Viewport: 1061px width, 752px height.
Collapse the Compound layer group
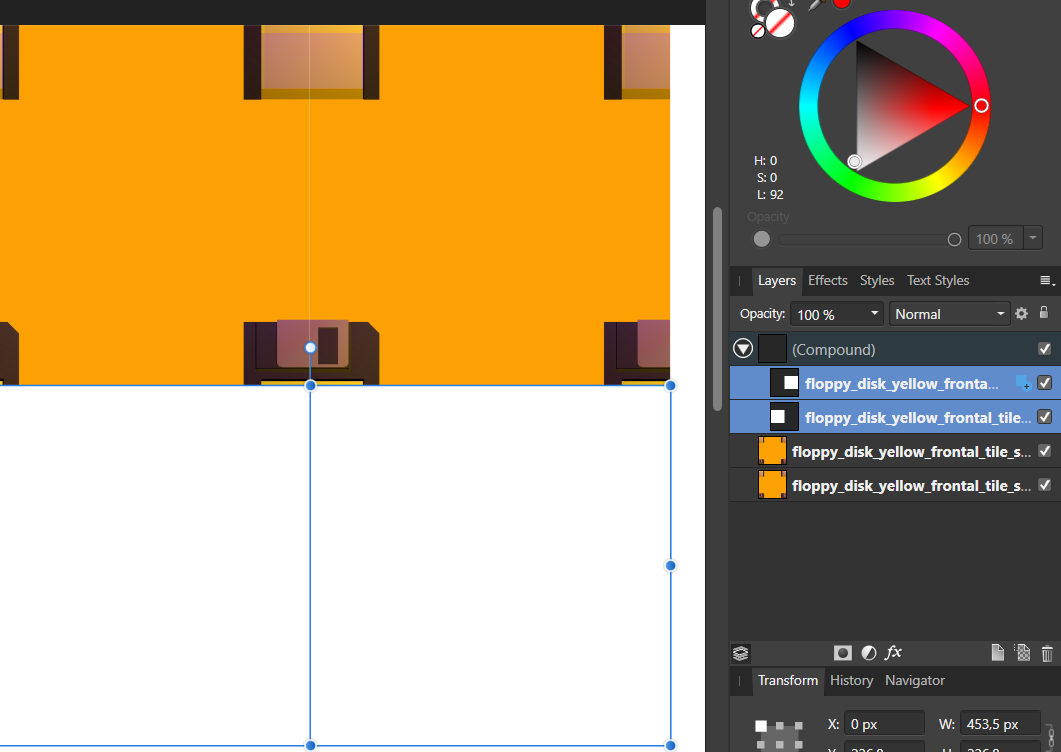coord(743,349)
